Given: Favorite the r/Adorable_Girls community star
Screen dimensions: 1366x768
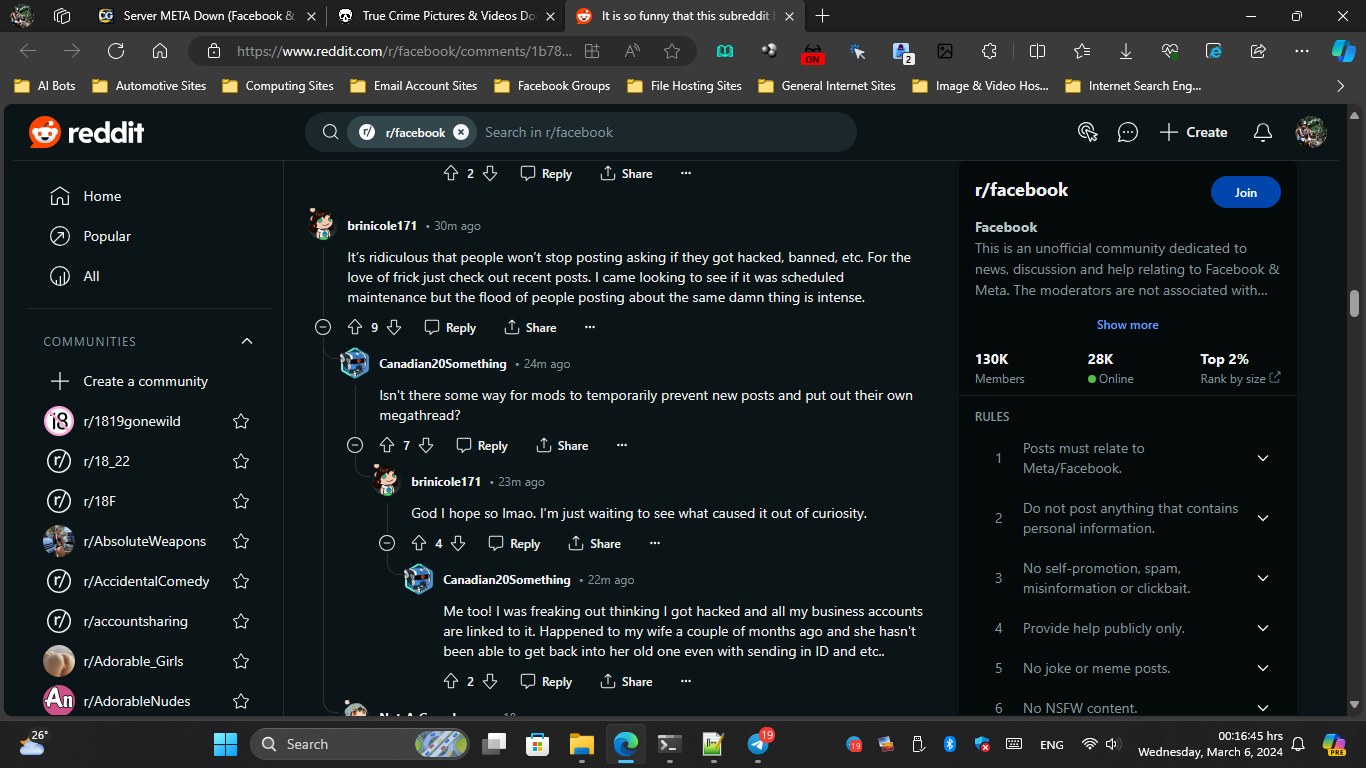Looking at the screenshot, I should coord(241,661).
